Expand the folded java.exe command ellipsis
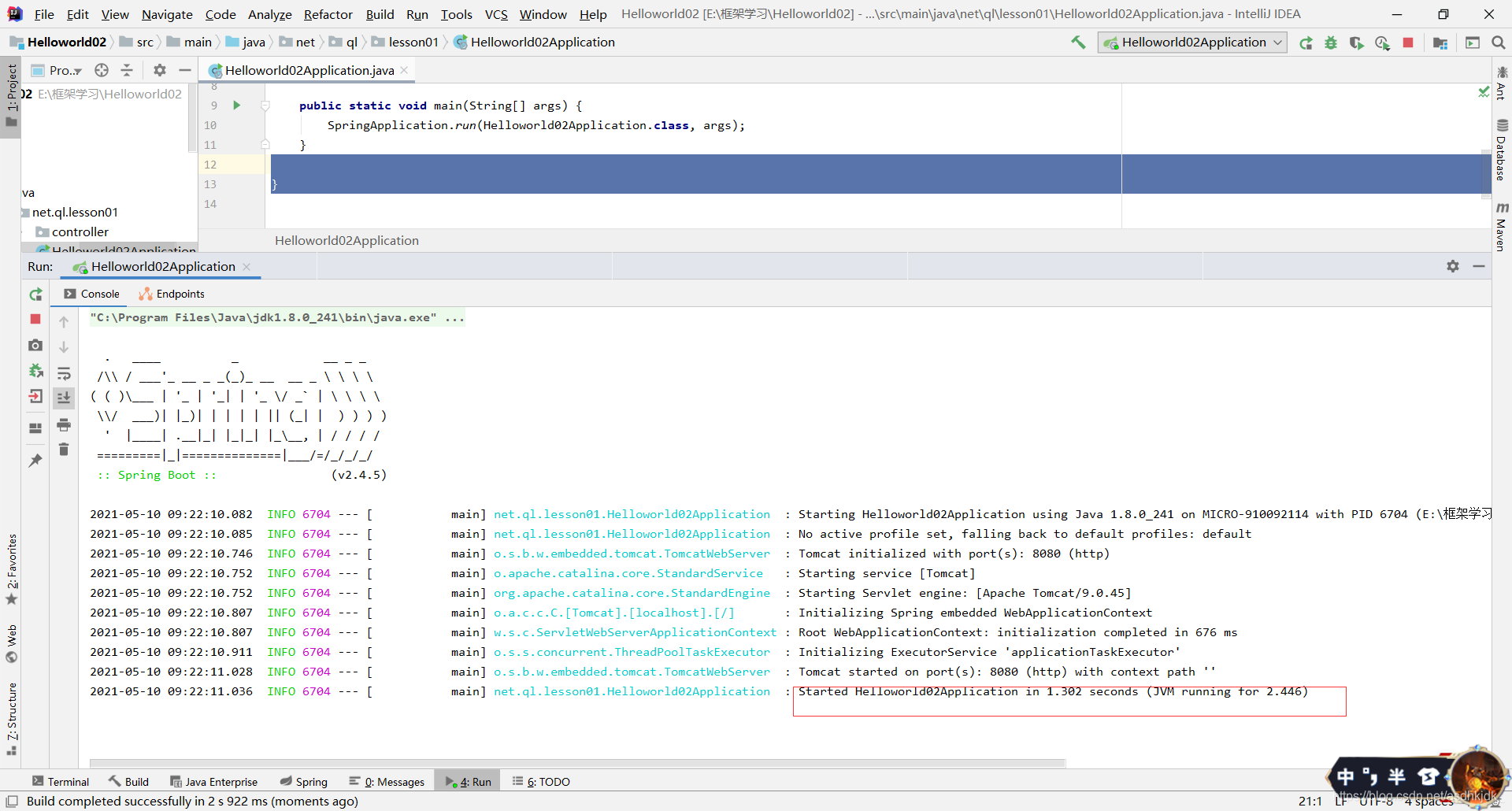The image size is (1512, 811). 454,317
